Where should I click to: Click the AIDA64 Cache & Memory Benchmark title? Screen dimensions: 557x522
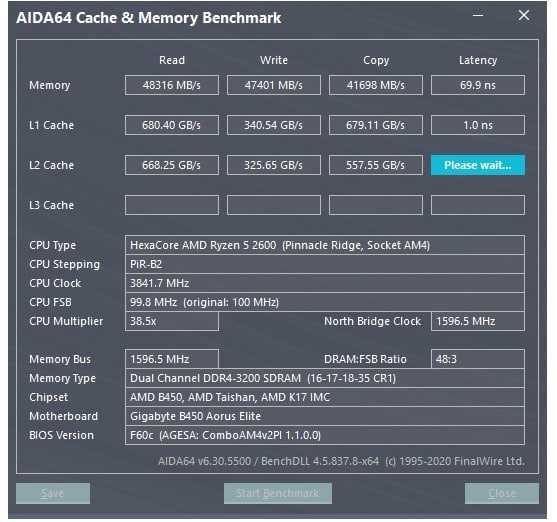click(x=149, y=18)
